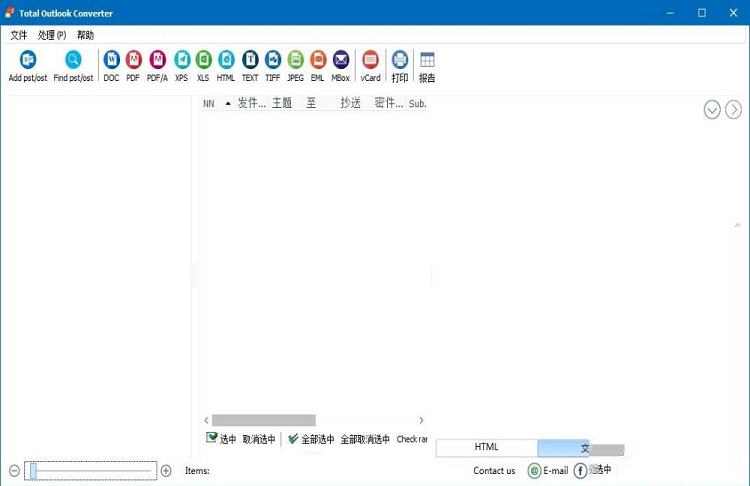Switch to the highlighted 文 preview tab
Viewport: 750px width, 486px height.
point(563,448)
